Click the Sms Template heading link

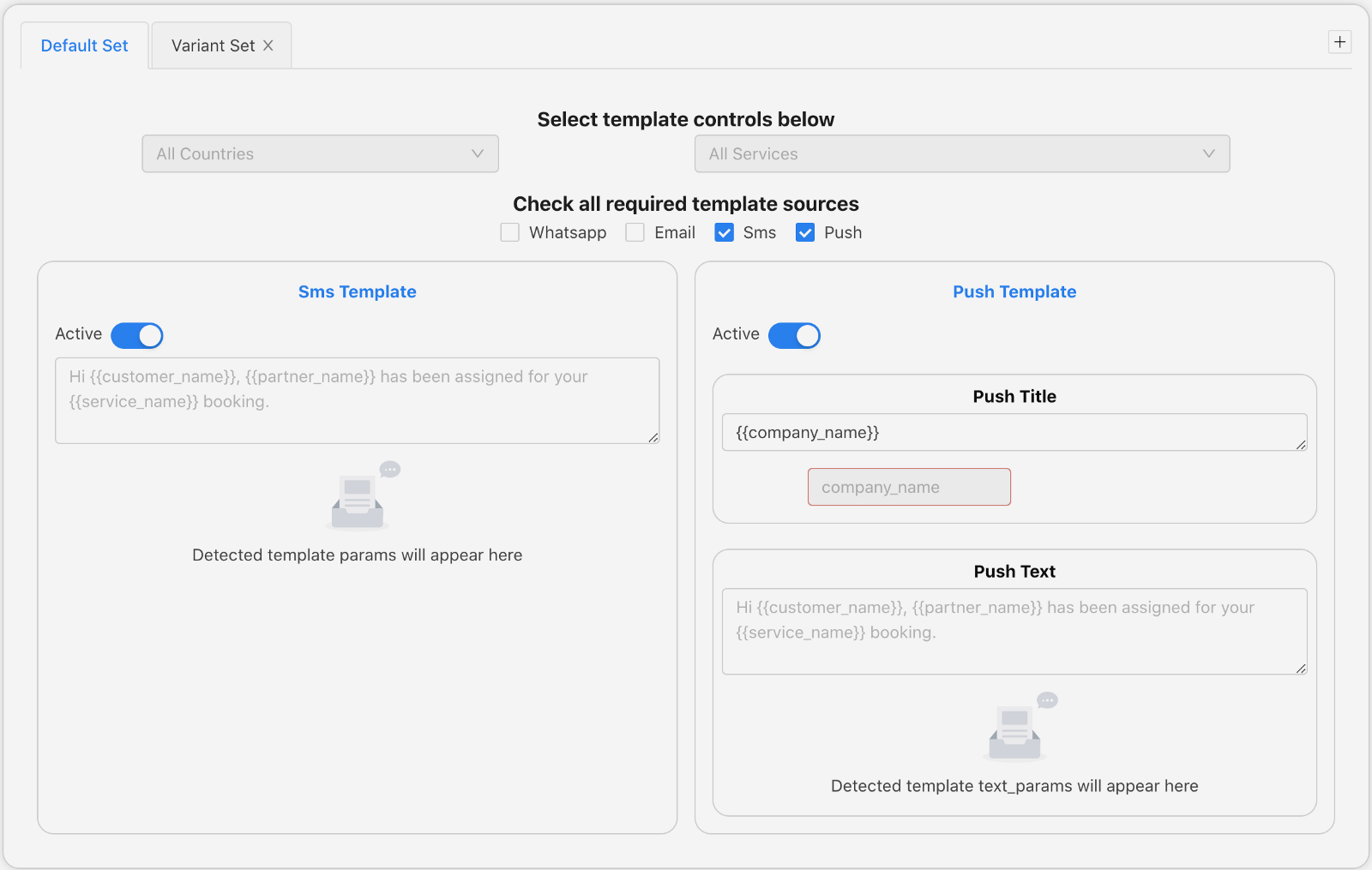tap(358, 291)
